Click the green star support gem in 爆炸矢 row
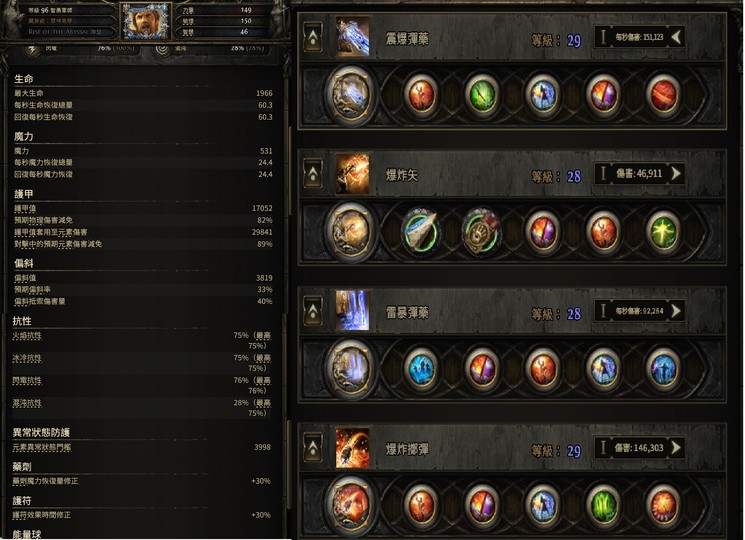The image size is (745, 540). [663, 231]
